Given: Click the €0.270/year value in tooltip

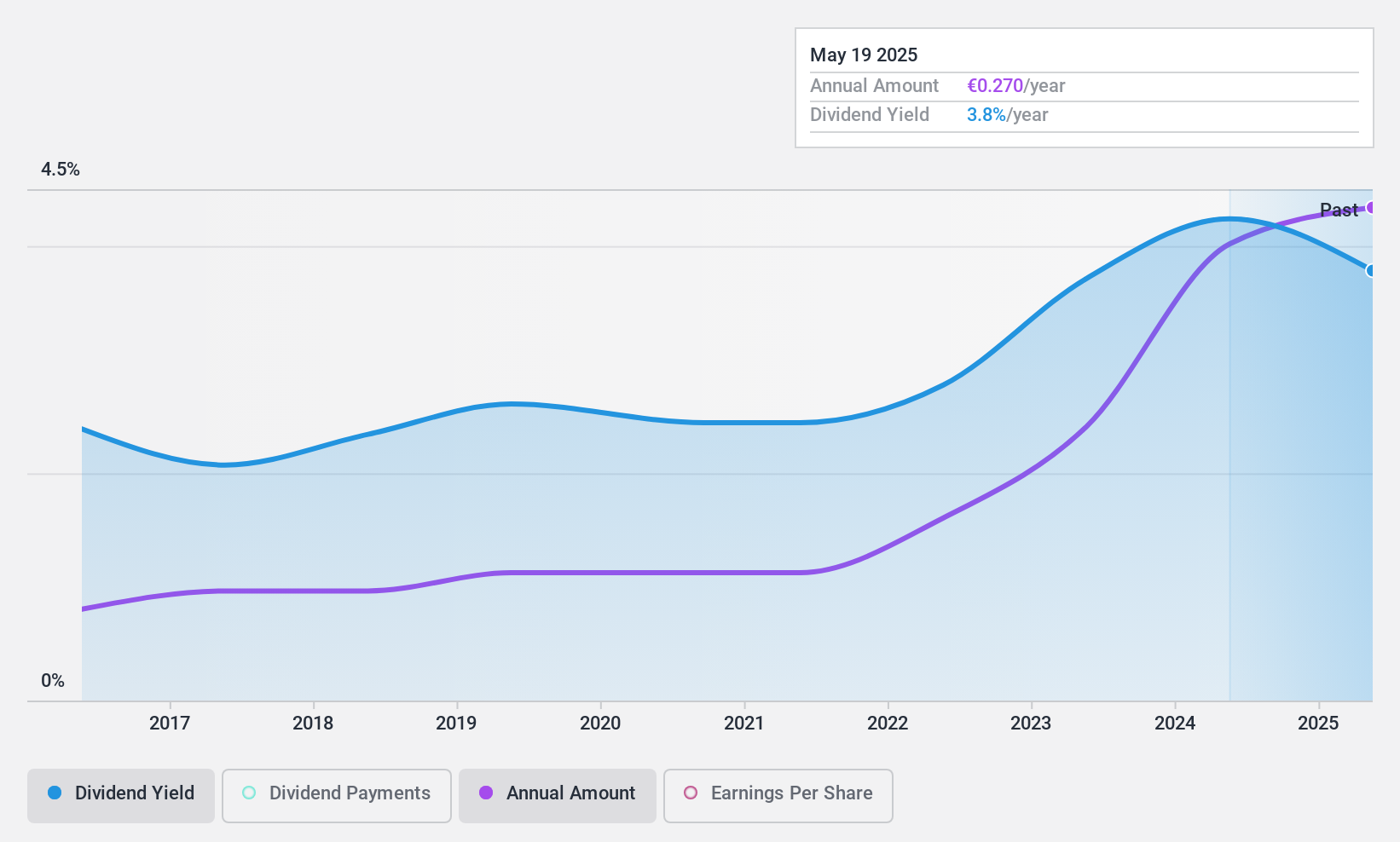Looking at the screenshot, I should point(1016,86).
